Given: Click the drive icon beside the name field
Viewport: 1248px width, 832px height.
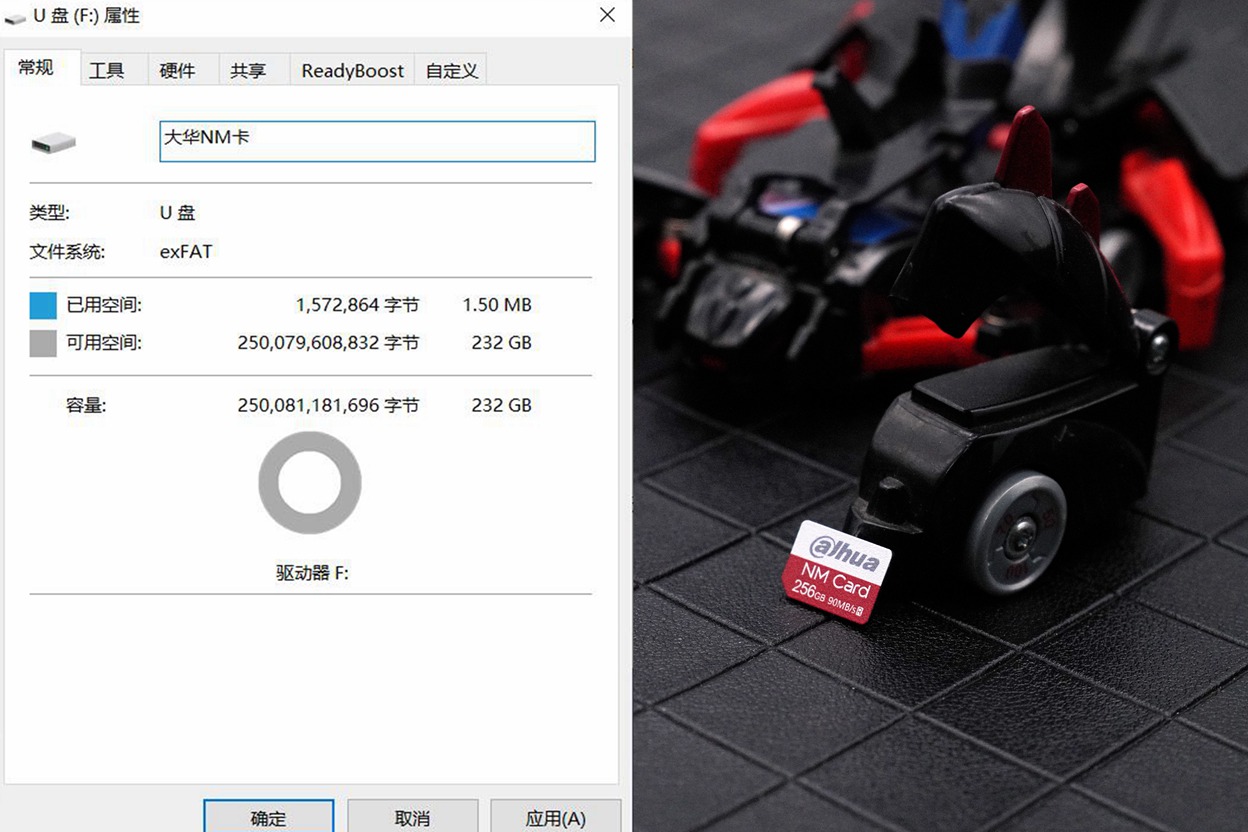Looking at the screenshot, I should point(53,143).
